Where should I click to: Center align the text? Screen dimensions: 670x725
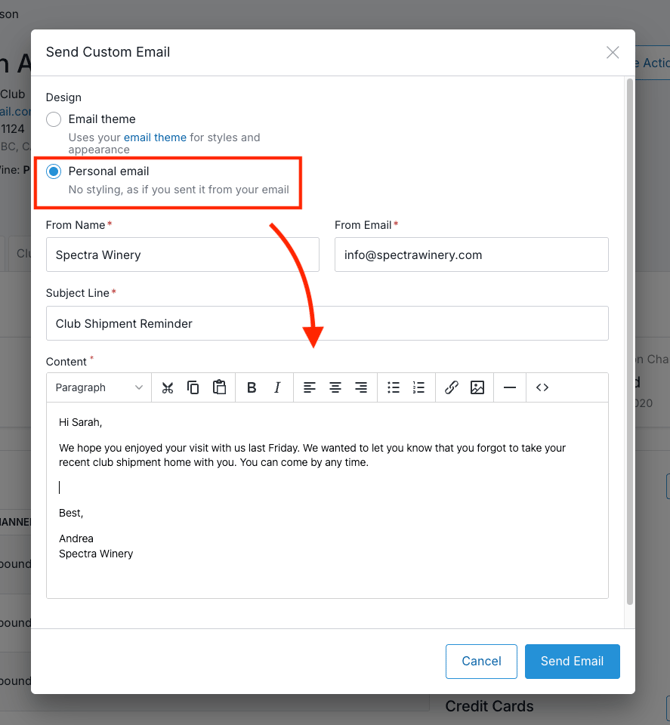click(x=335, y=387)
